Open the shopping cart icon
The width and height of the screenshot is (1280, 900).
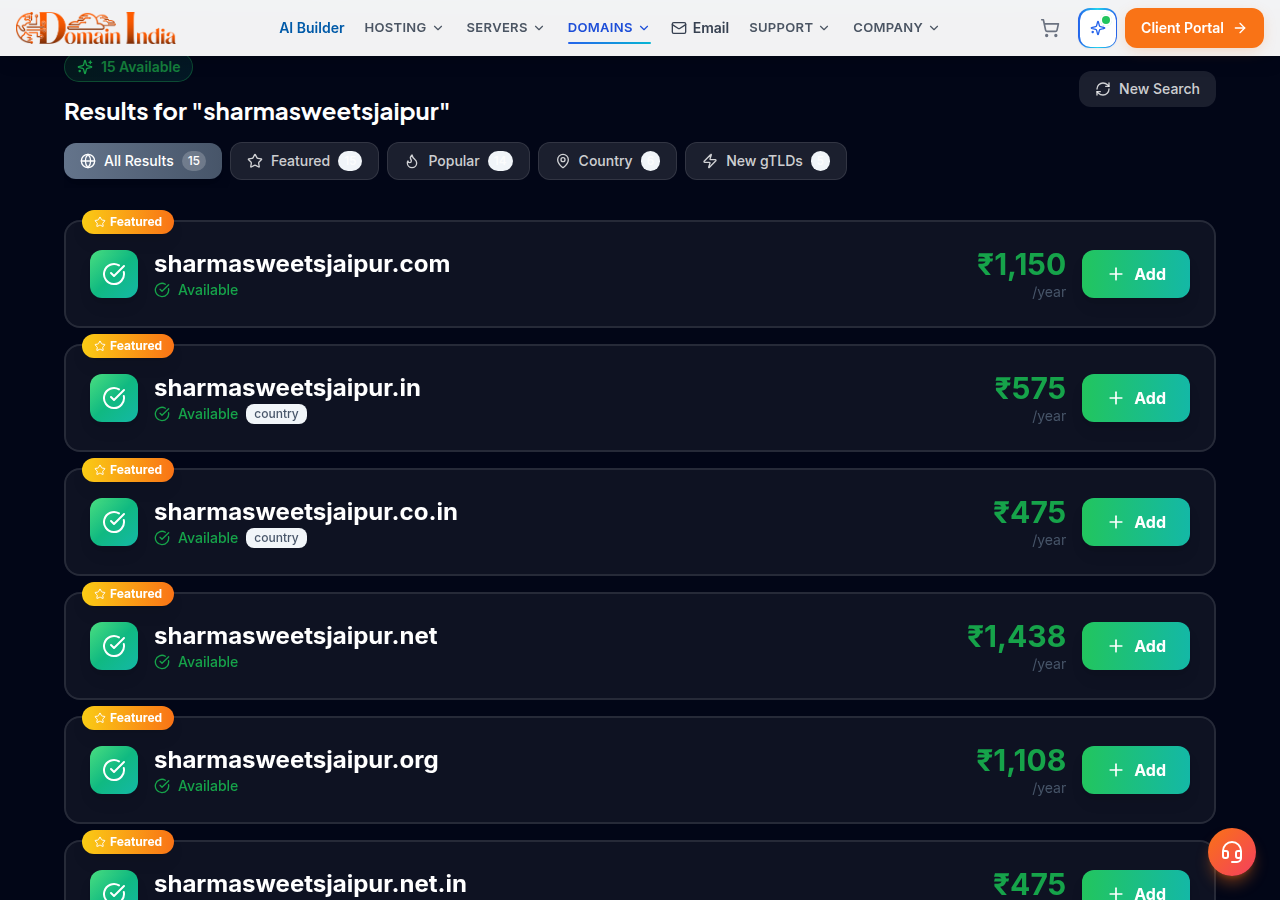point(1050,28)
